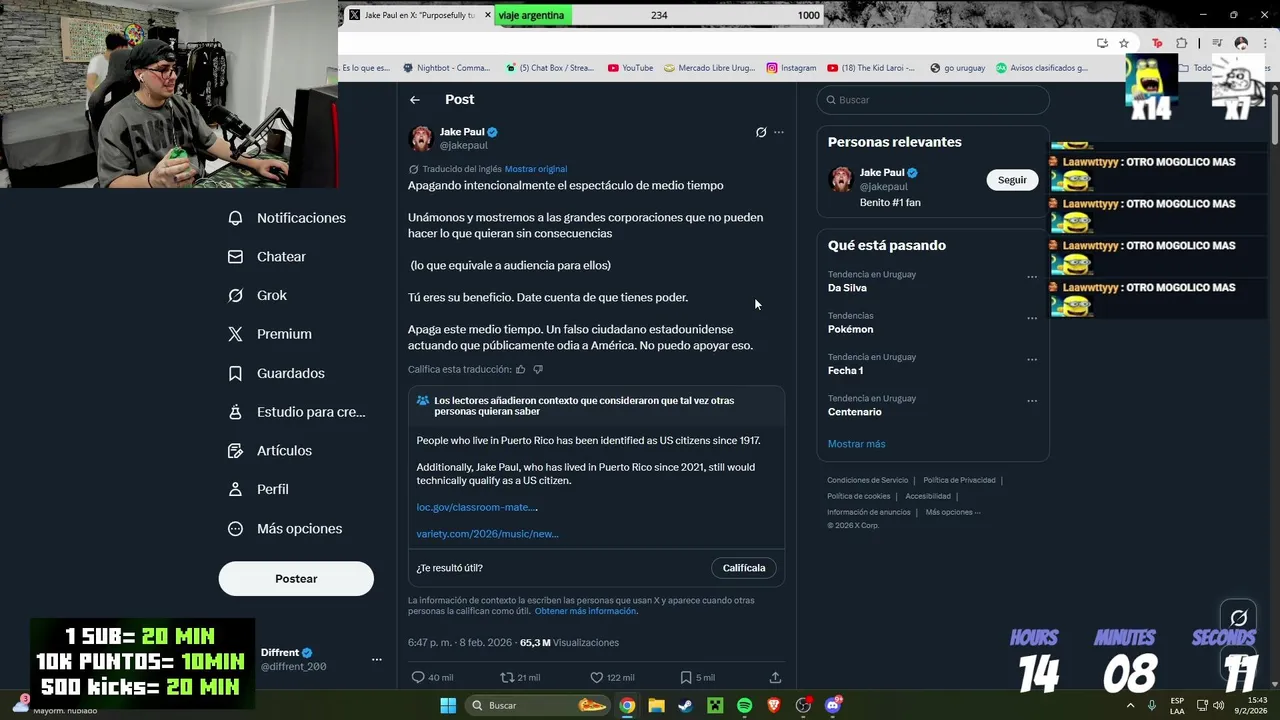Open Política de Privacidad footer link
This screenshot has width=1280, height=720.
tap(959, 480)
